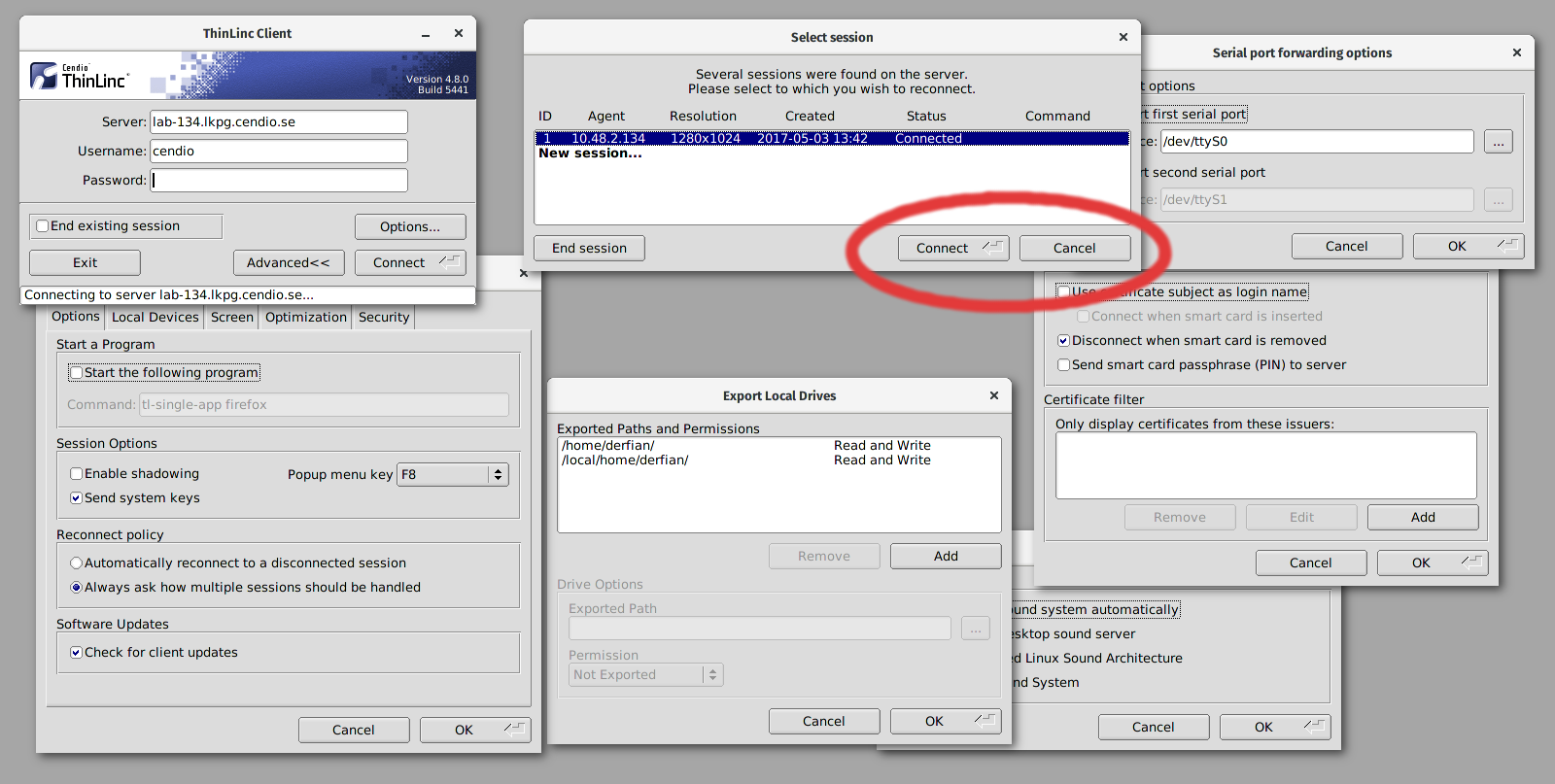Go to the Security tab

pos(384,318)
